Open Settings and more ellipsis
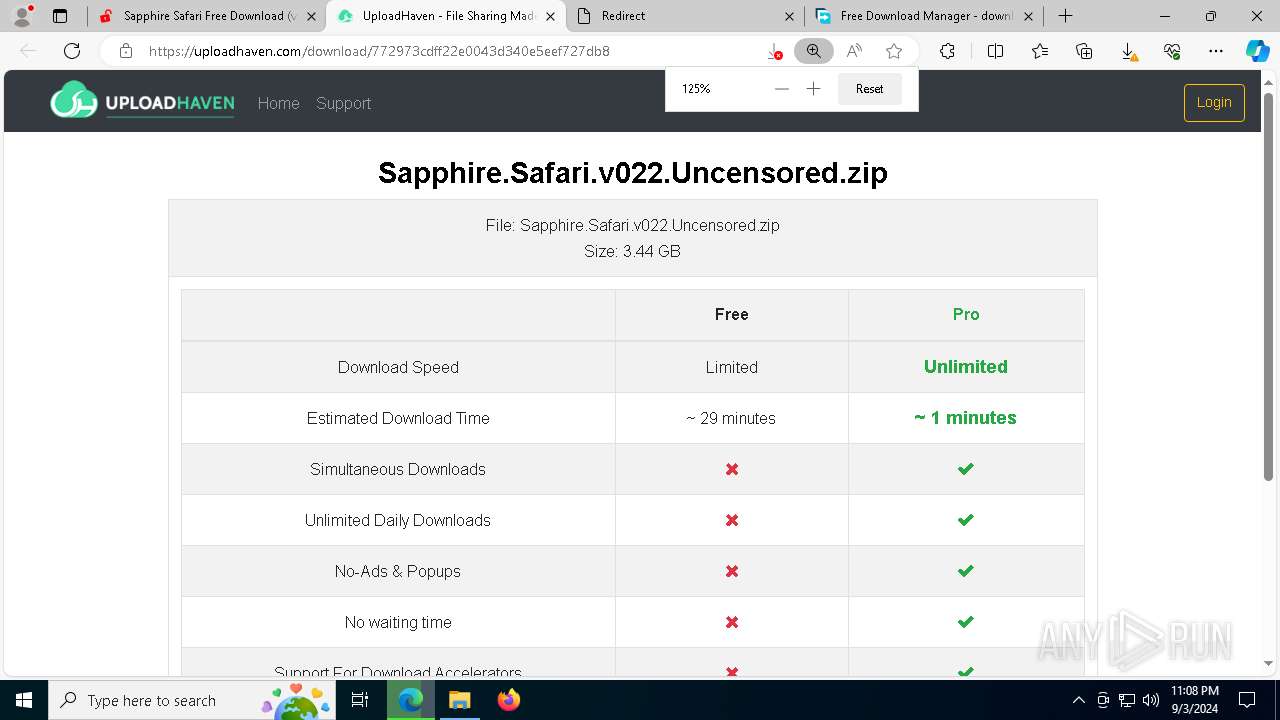Viewport: 1280px width, 720px height. point(1216,51)
